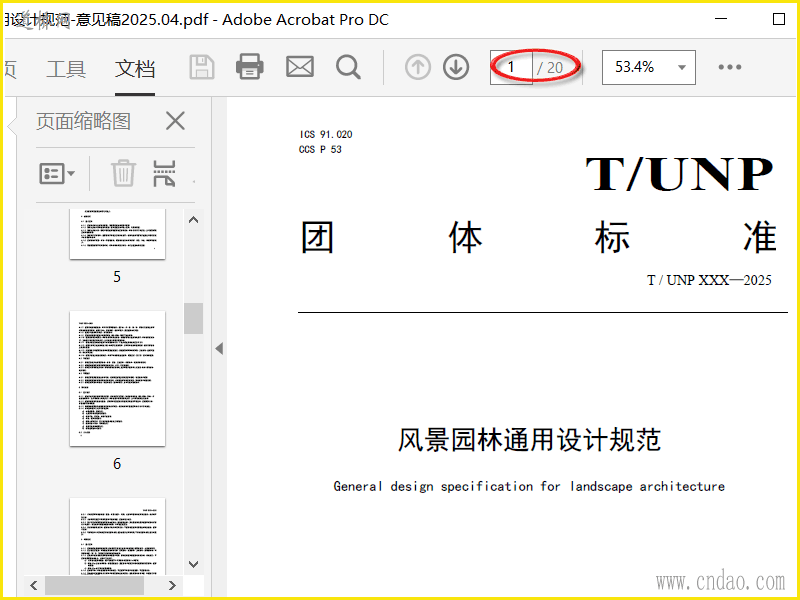Open thumbnail options dropdown menu
Viewport: 800px width, 600px height.
pos(57,173)
